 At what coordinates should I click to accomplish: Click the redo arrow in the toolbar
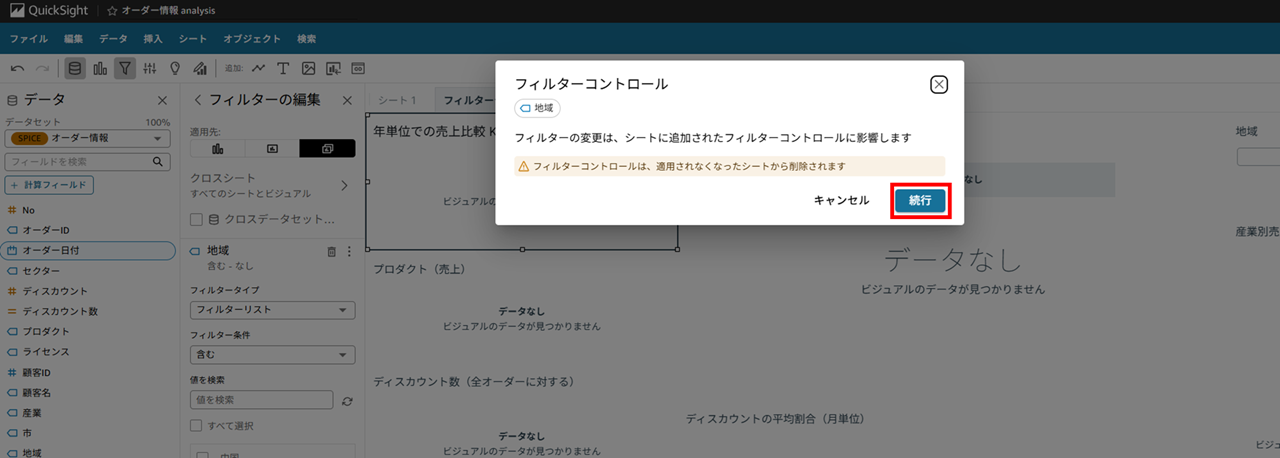click(x=42, y=68)
